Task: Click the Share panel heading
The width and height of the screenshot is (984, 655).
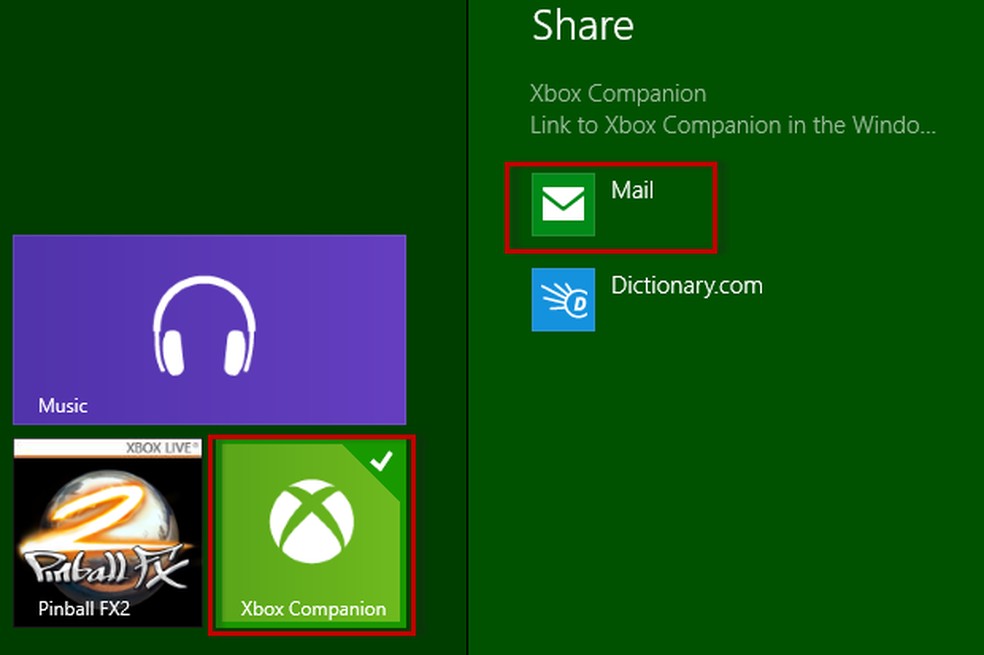Action: coord(582,26)
